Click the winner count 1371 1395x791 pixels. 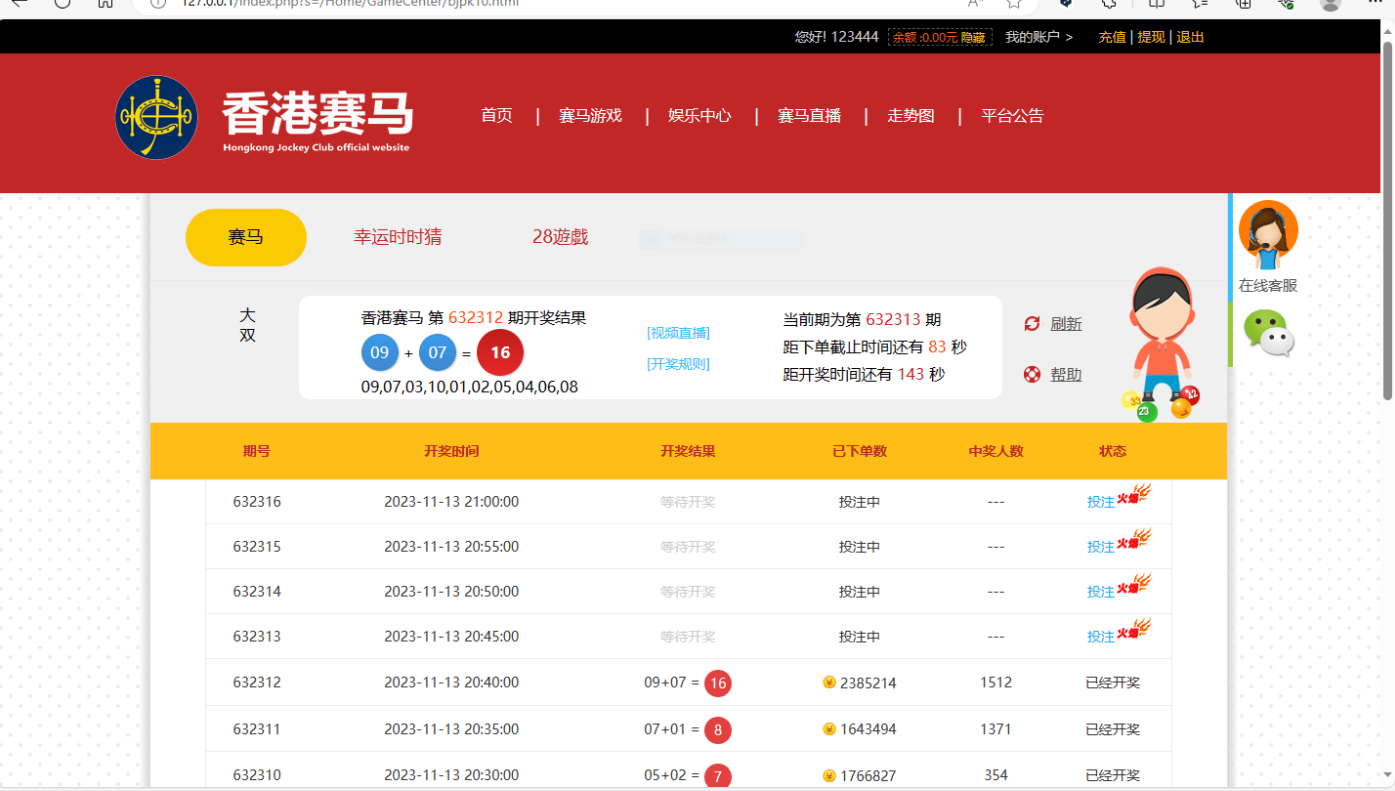click(996, 729)
